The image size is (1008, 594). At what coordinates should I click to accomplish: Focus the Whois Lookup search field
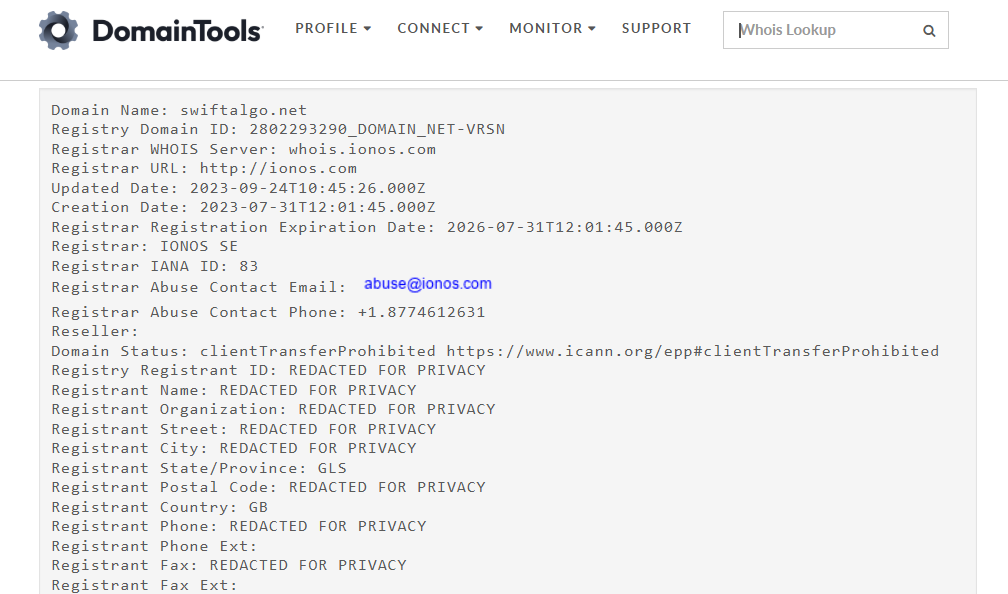coord(826,30)
